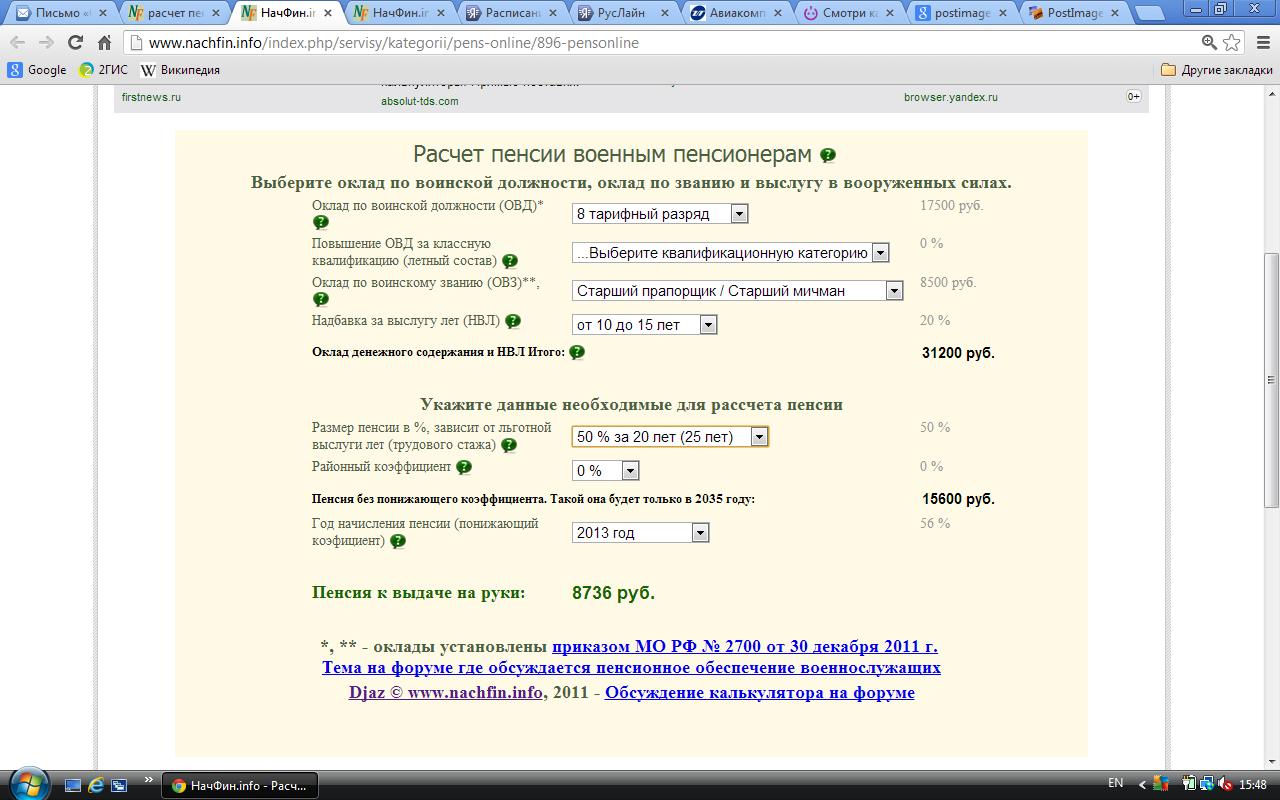Open help for Оклад денежного содержания Итого
This screenshot has width=1280, height=800.
click(x=577, y=352)
